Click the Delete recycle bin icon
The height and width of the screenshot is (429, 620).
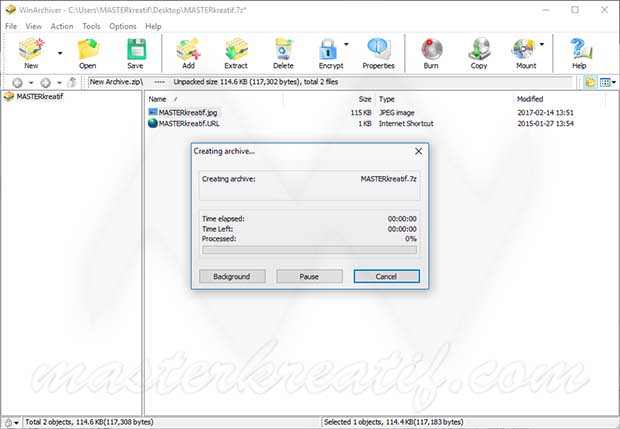click(x=284, y=49)
